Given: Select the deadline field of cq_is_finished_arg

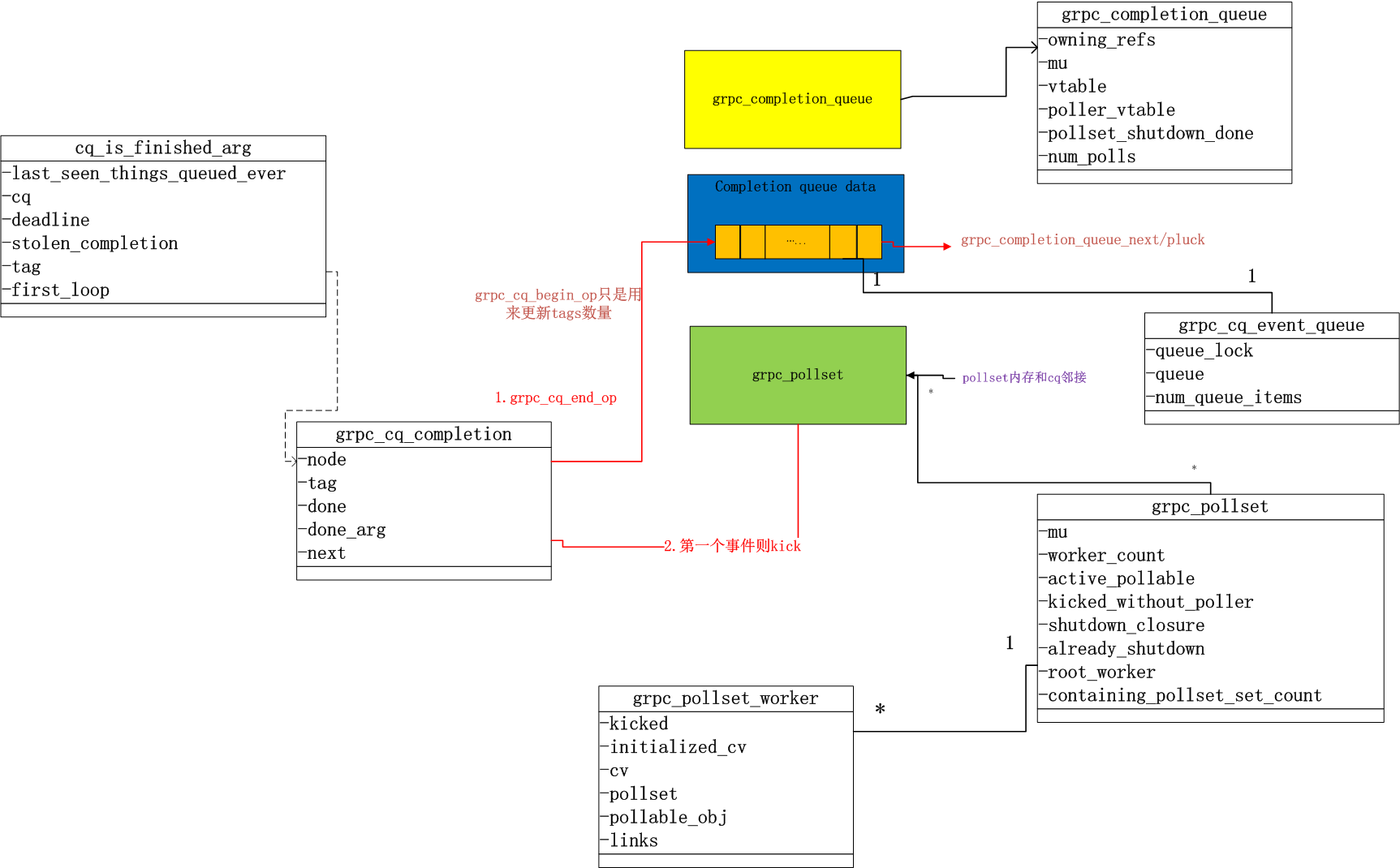Looking at the screenshot, I should 47,219.
